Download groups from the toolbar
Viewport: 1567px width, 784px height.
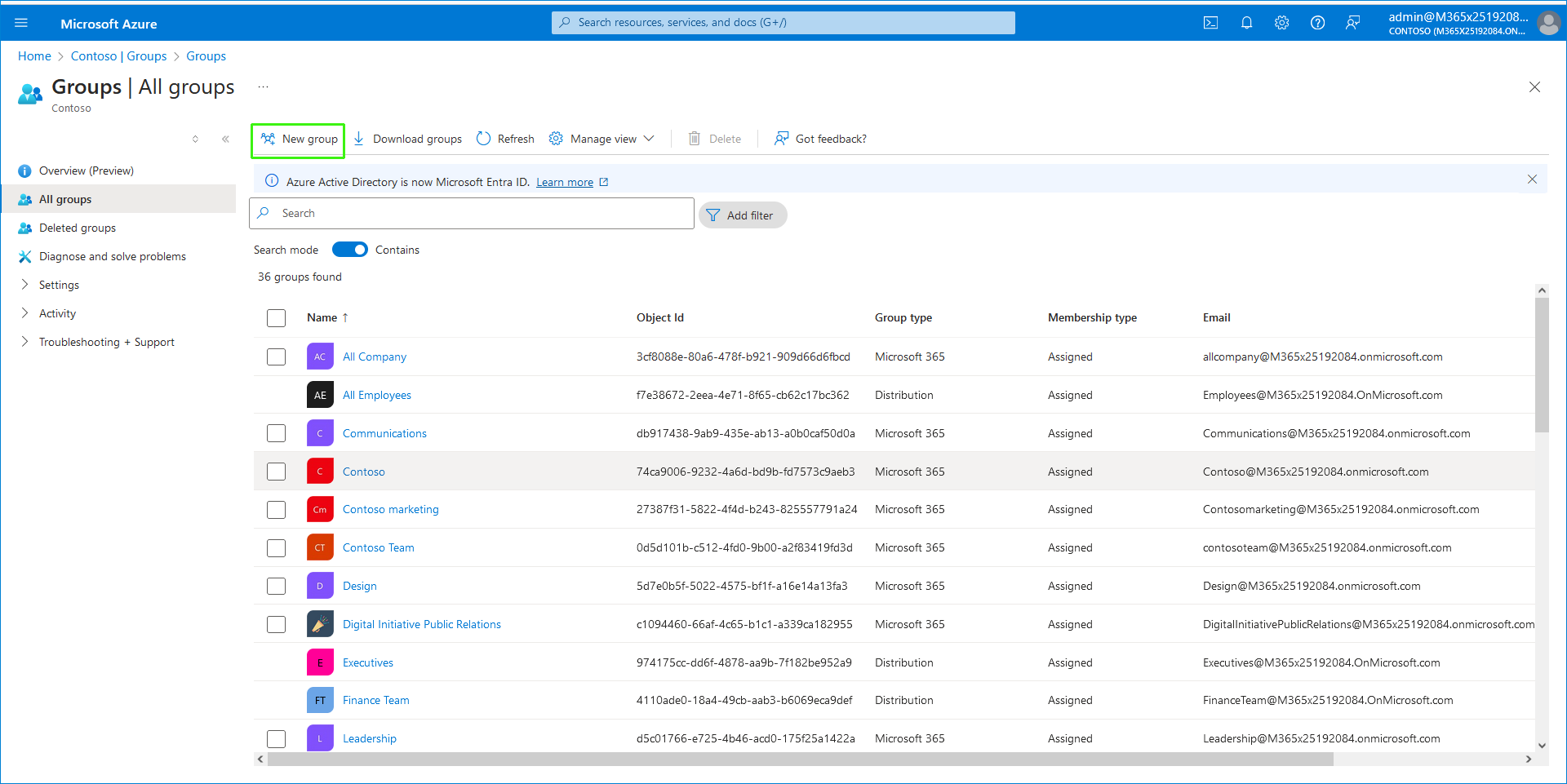[407, 140]
